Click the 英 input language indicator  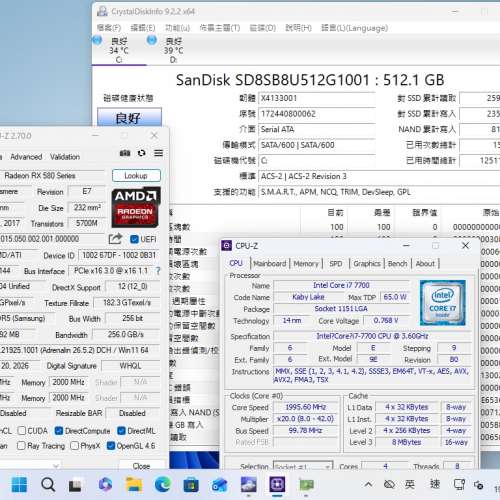(x=410, y=484)
